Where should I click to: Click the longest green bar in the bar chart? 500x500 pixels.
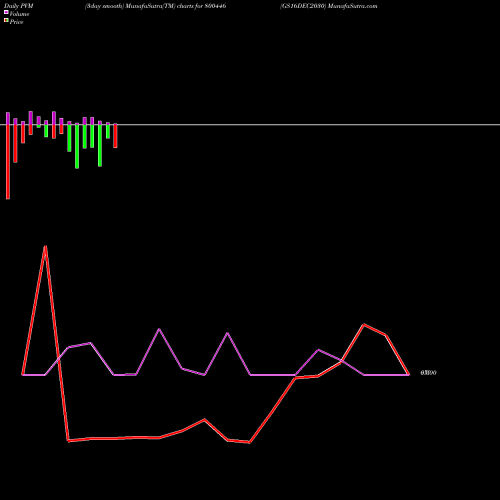coord(77,146)
